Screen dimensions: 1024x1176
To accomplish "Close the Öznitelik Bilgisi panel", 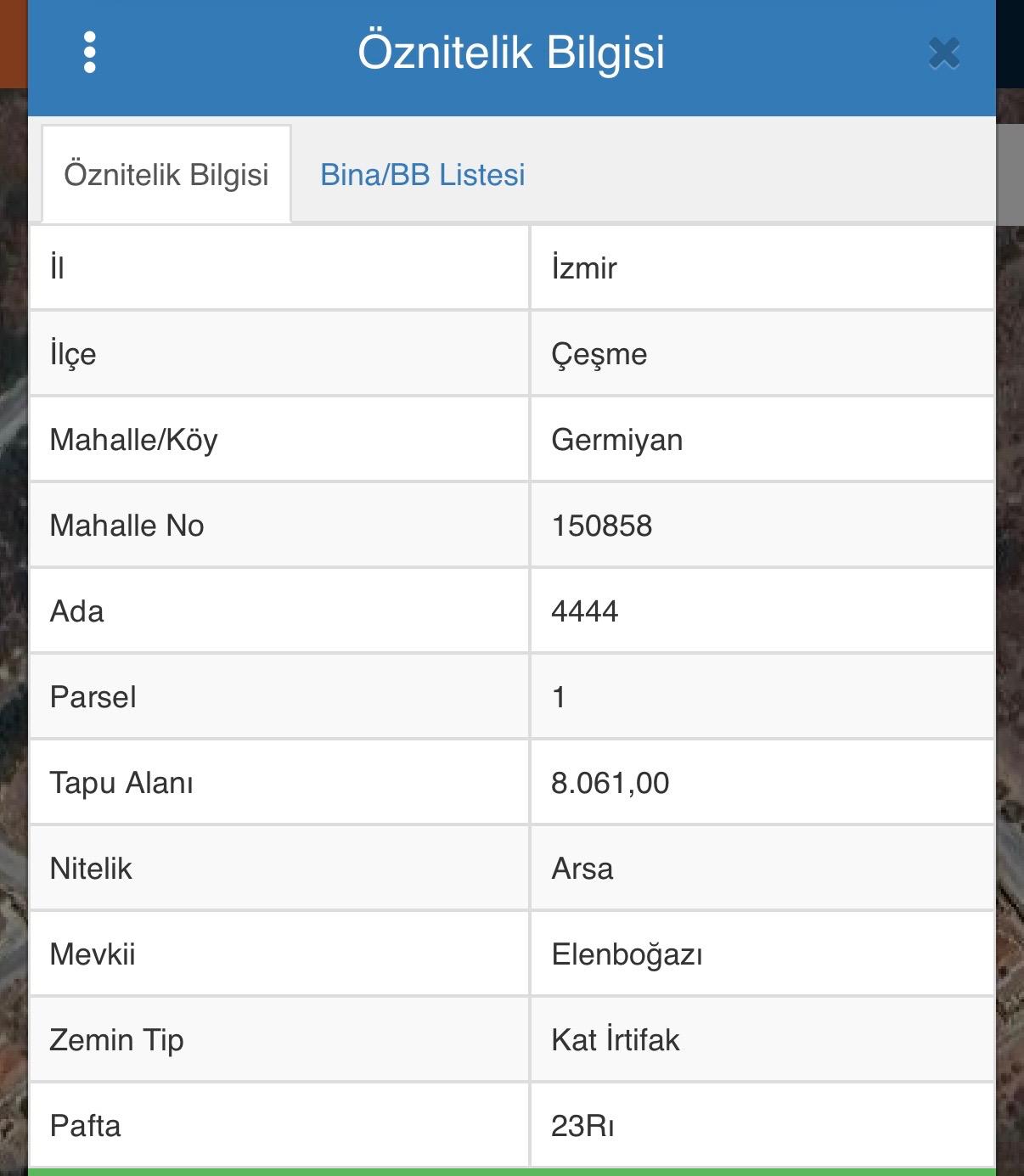I will [943, 53].
